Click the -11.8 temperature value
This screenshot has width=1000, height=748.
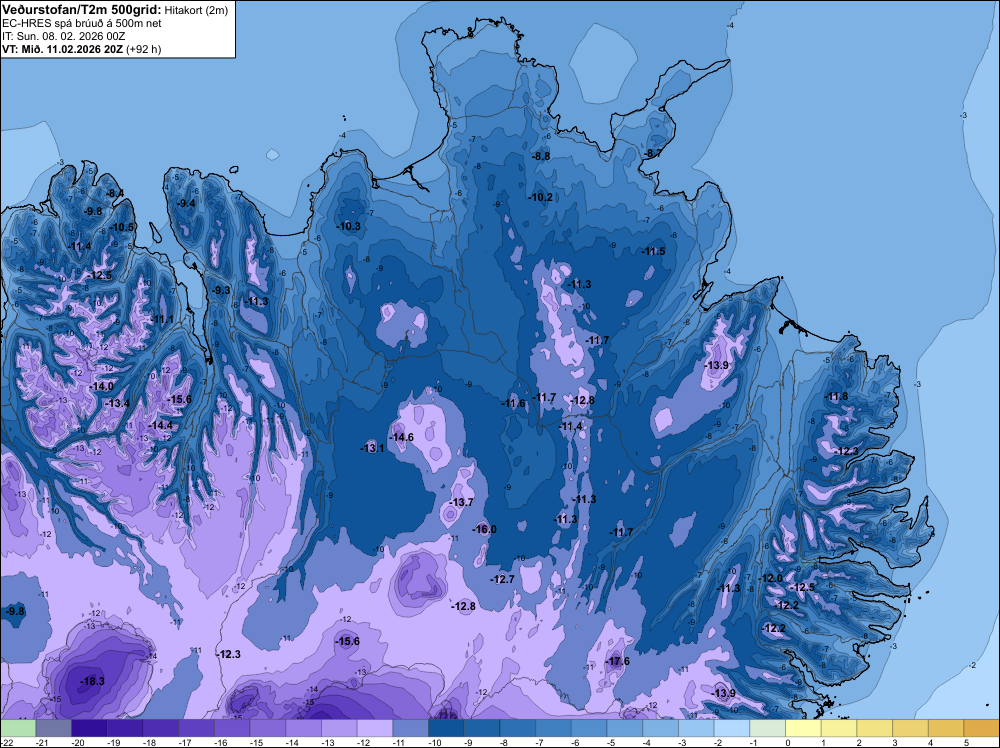[x=837, y=397]
